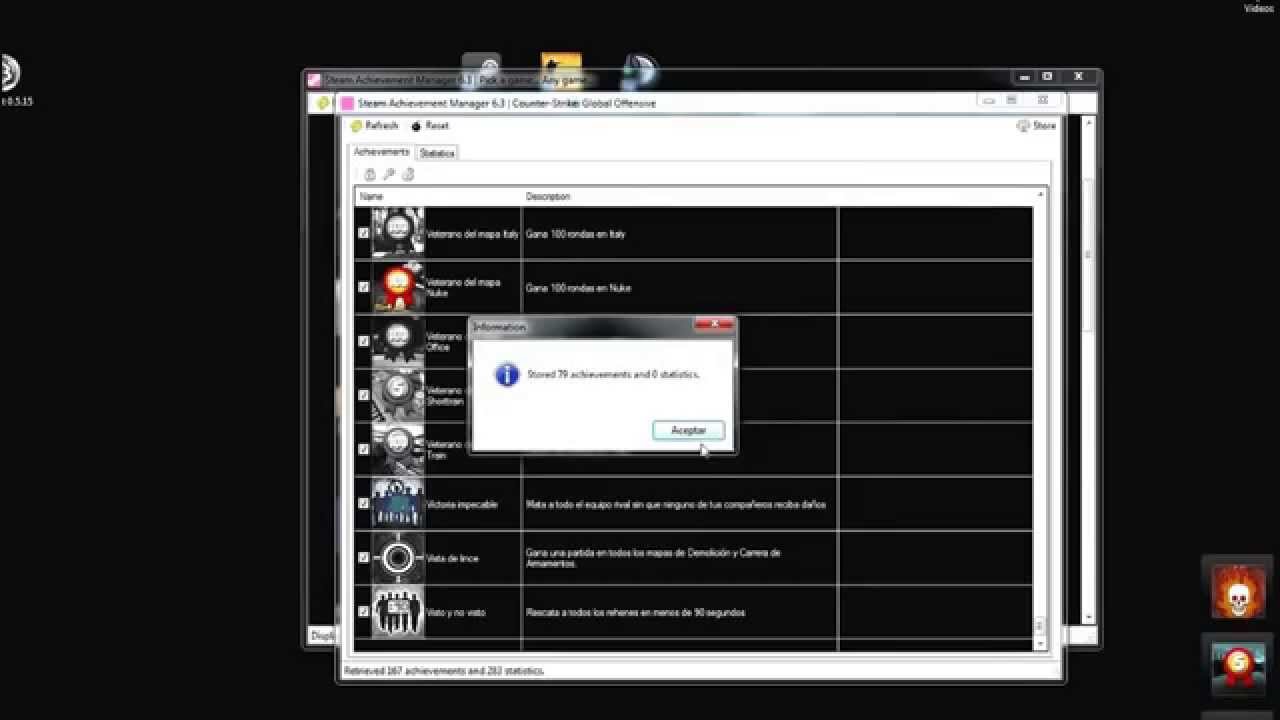Image resolution: width=1280 pixels, height=720 pixels.
Task: Click the Shoottrain veteran achievement icon
Action: (398, 395)
